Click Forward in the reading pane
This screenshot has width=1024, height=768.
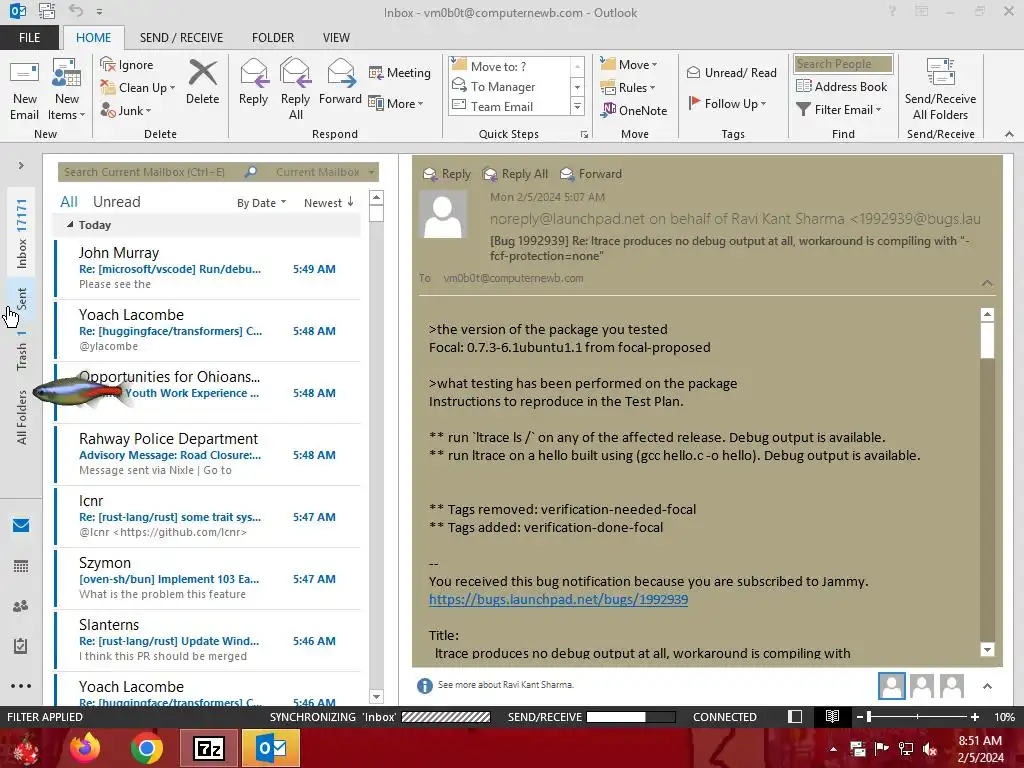591,174
